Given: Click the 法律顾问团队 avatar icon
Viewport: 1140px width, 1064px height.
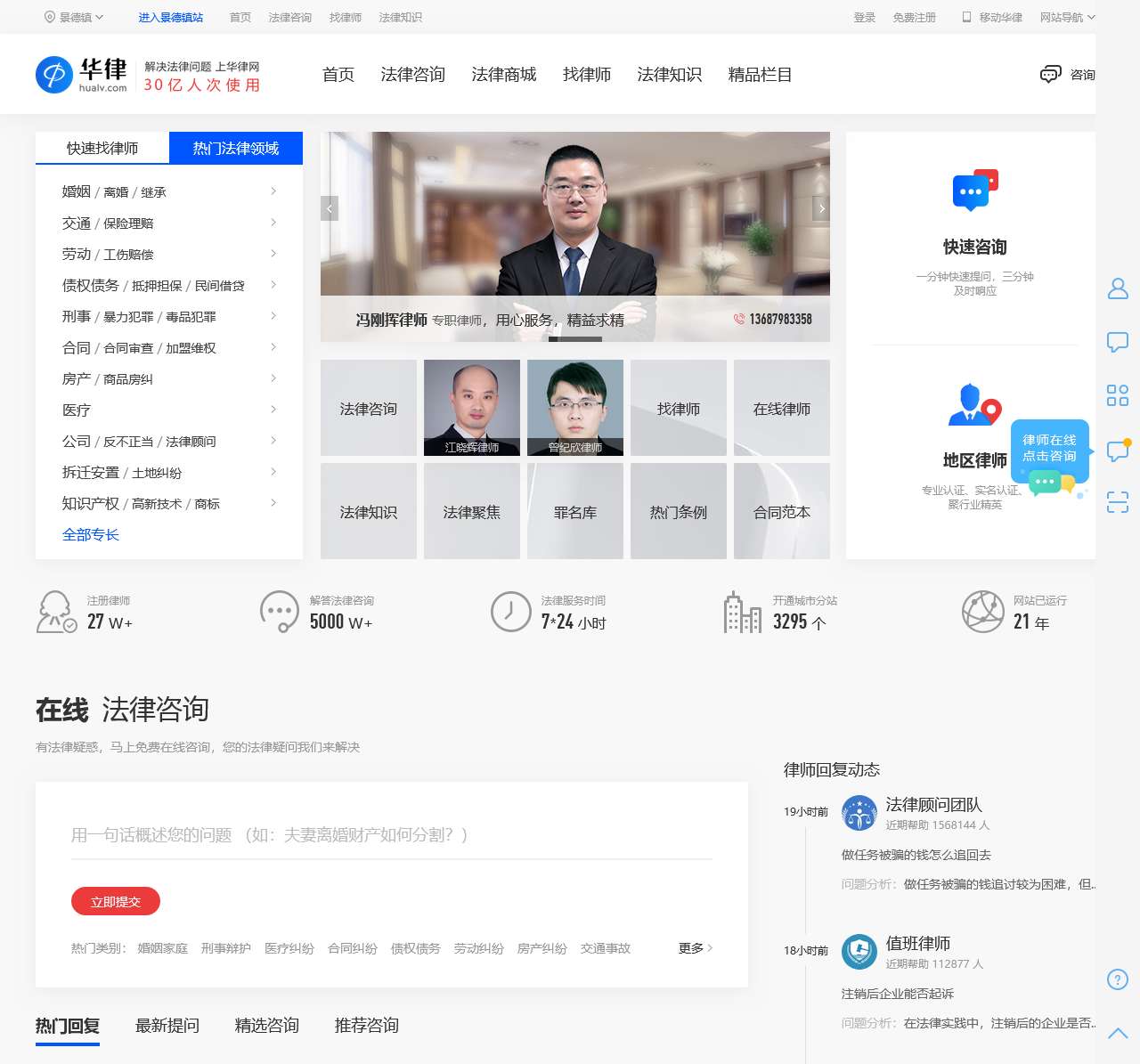Looking at the screenshot, I should (x=859, y=813).
